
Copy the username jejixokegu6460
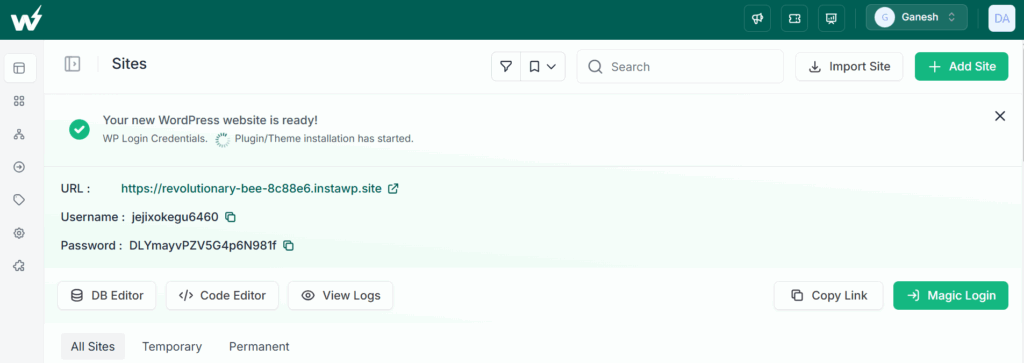click(x=230, y=217)
